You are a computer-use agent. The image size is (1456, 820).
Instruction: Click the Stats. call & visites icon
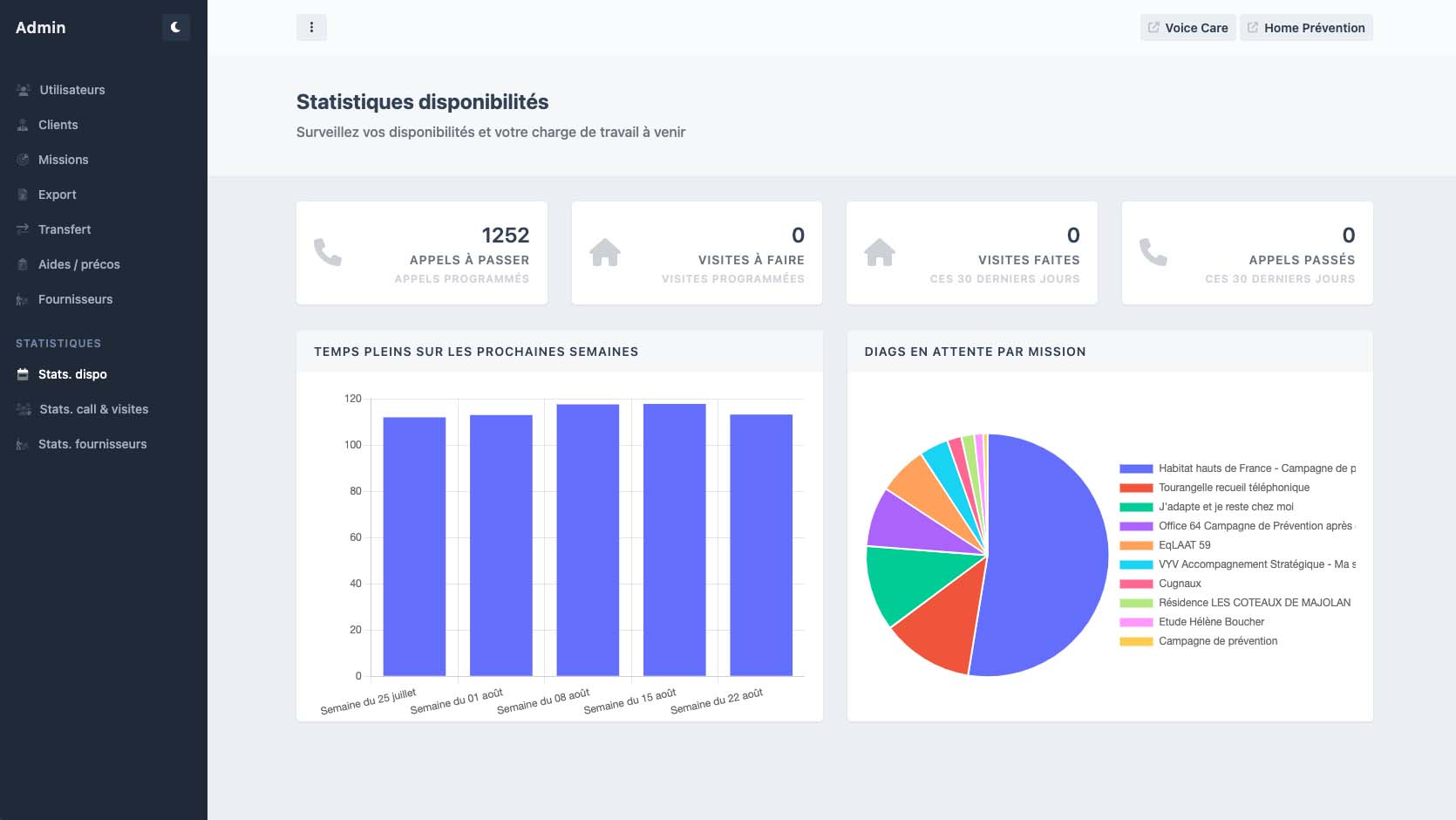coord(24,409)
